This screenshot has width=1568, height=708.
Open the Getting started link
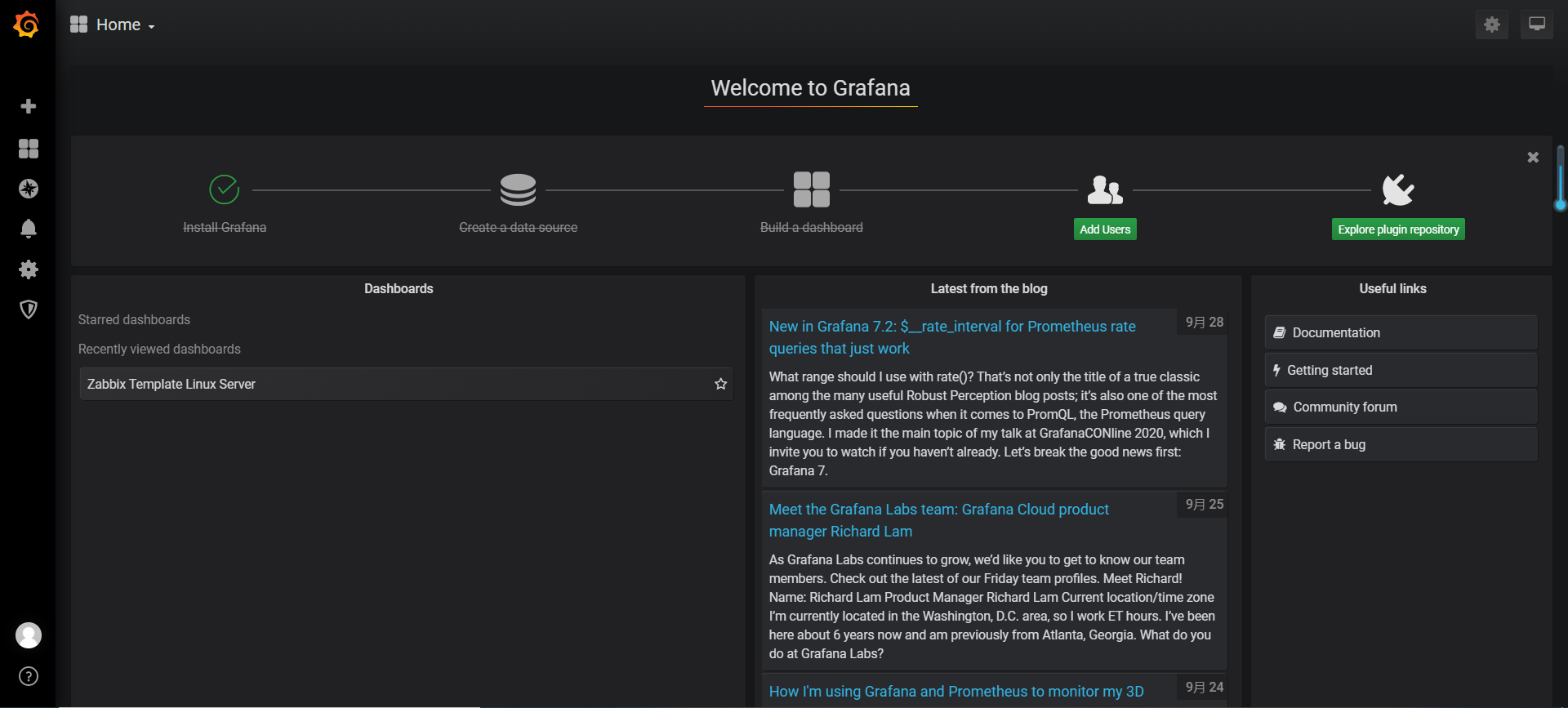(1401, 370)
